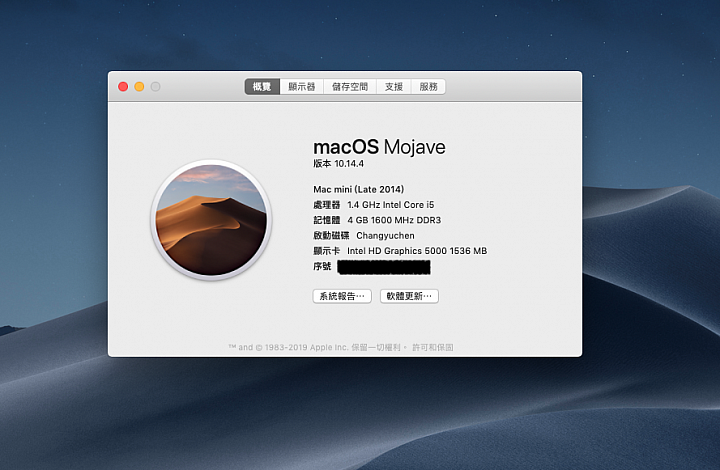The image size is (720, 470).
Task: Click the 軟體更新 button
Action: coord(409,296)
